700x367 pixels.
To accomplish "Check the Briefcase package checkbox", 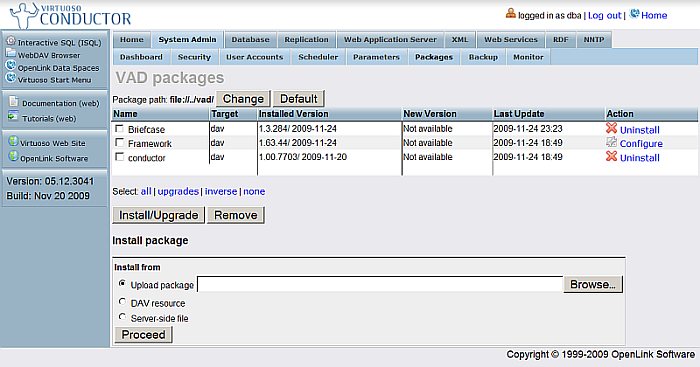I will click(x=119, y=129).
